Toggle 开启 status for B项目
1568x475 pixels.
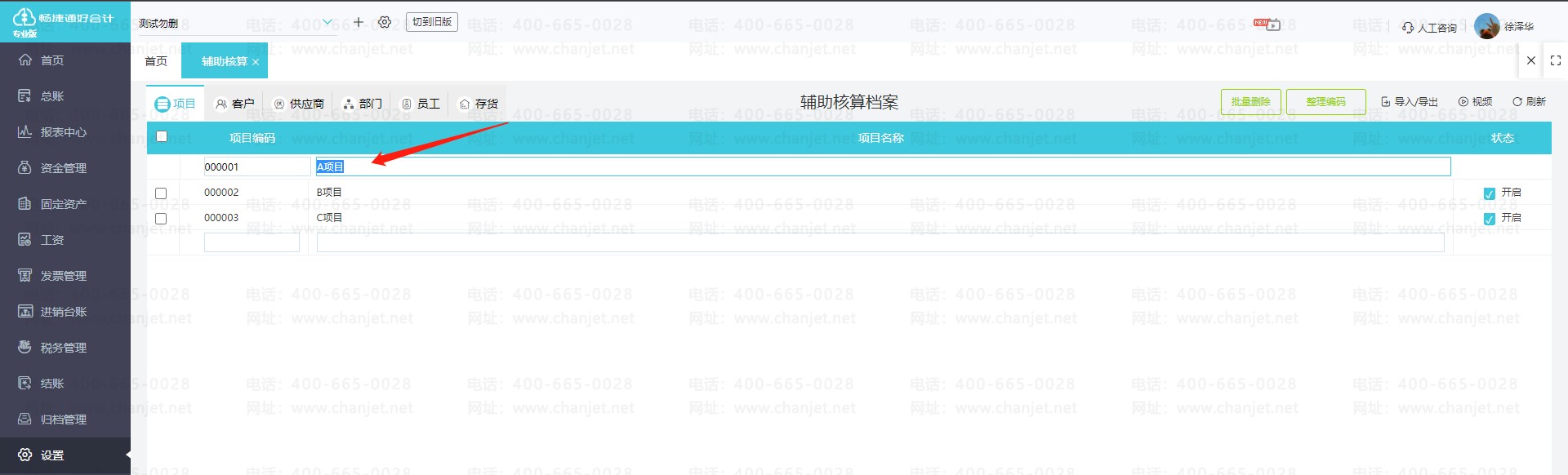[1490, 193]
